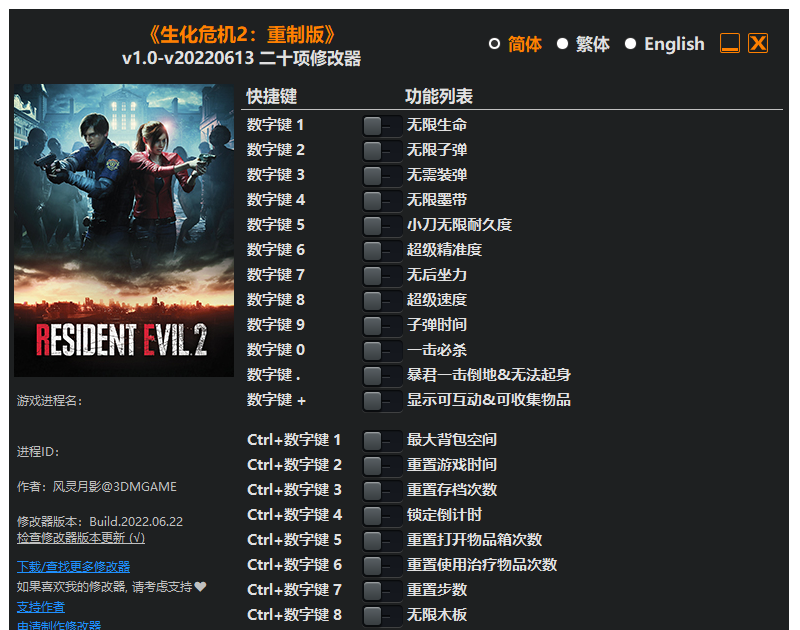Turn on 锁定倒计时 switch
This screenshot has height=630, width=800.
(382, 515)
